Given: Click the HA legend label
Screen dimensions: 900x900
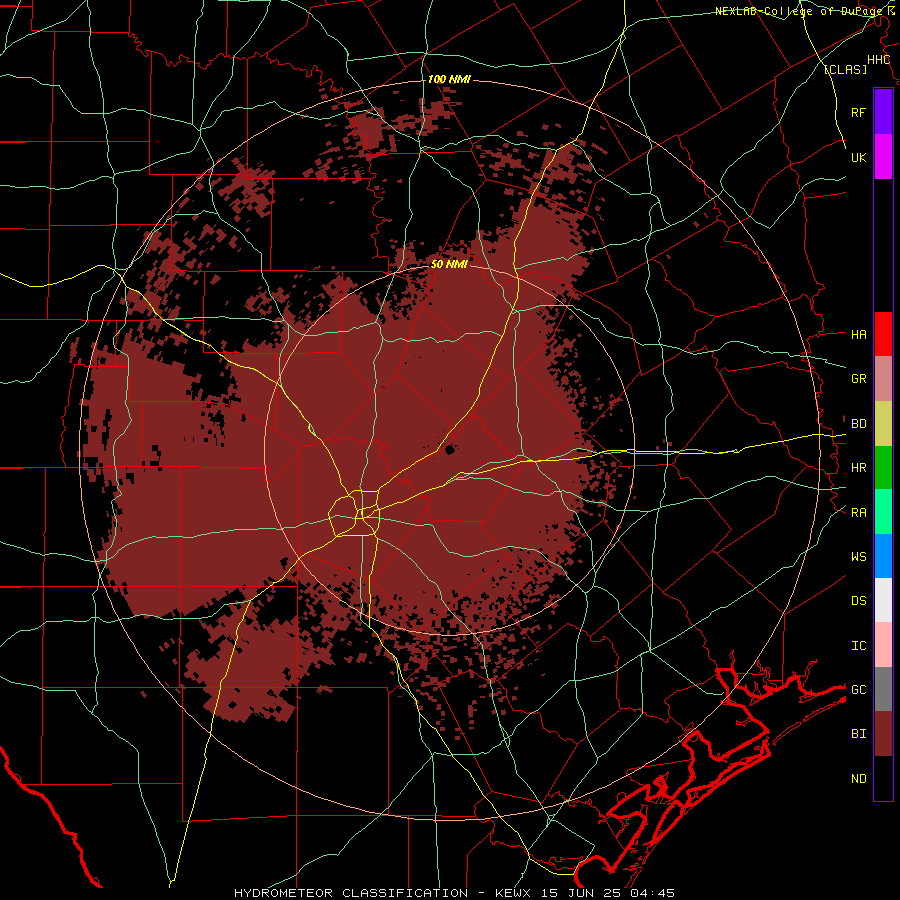Looking at the screenshot, I should 858,334.
